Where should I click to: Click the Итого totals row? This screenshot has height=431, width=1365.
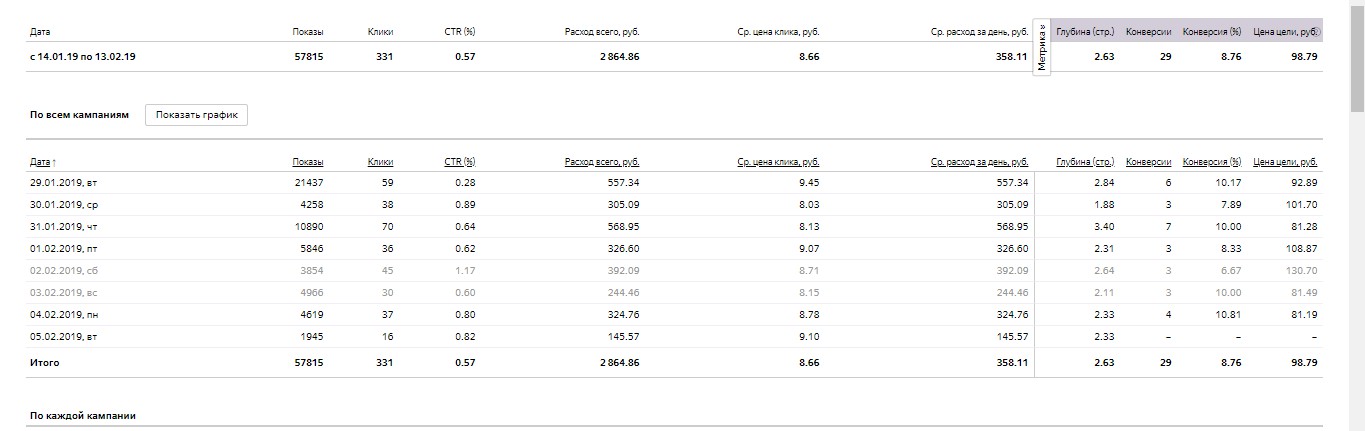coord(45,362)
